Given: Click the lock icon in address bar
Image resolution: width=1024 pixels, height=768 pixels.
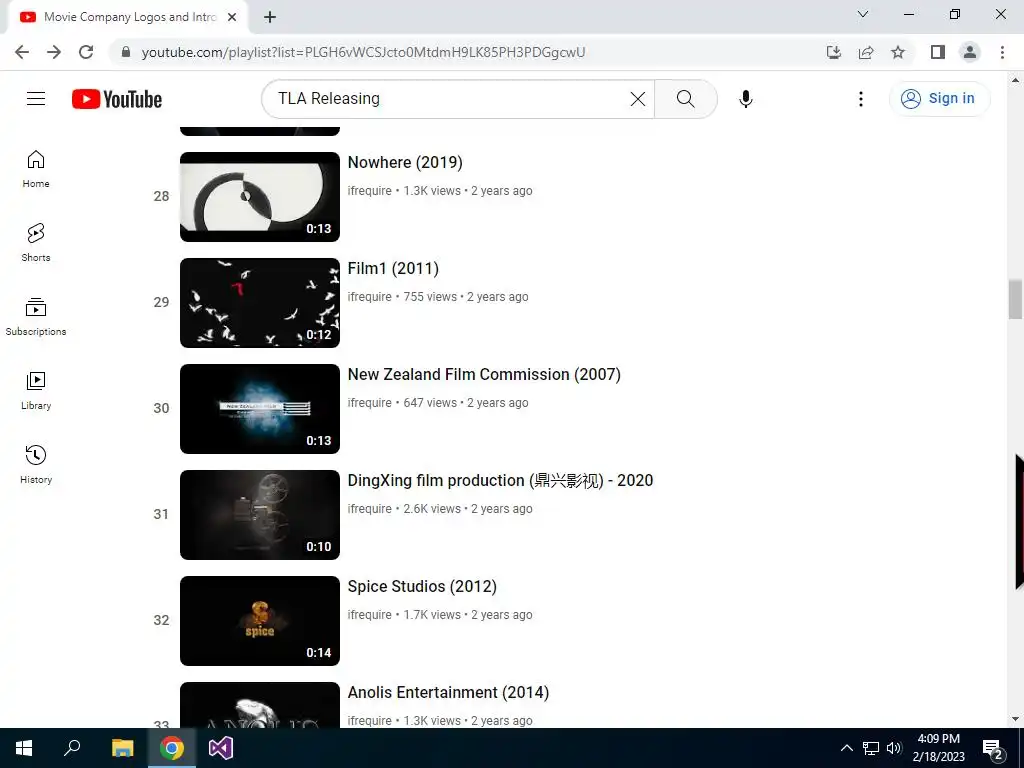Looking at the screenshot, I should 126,52.
